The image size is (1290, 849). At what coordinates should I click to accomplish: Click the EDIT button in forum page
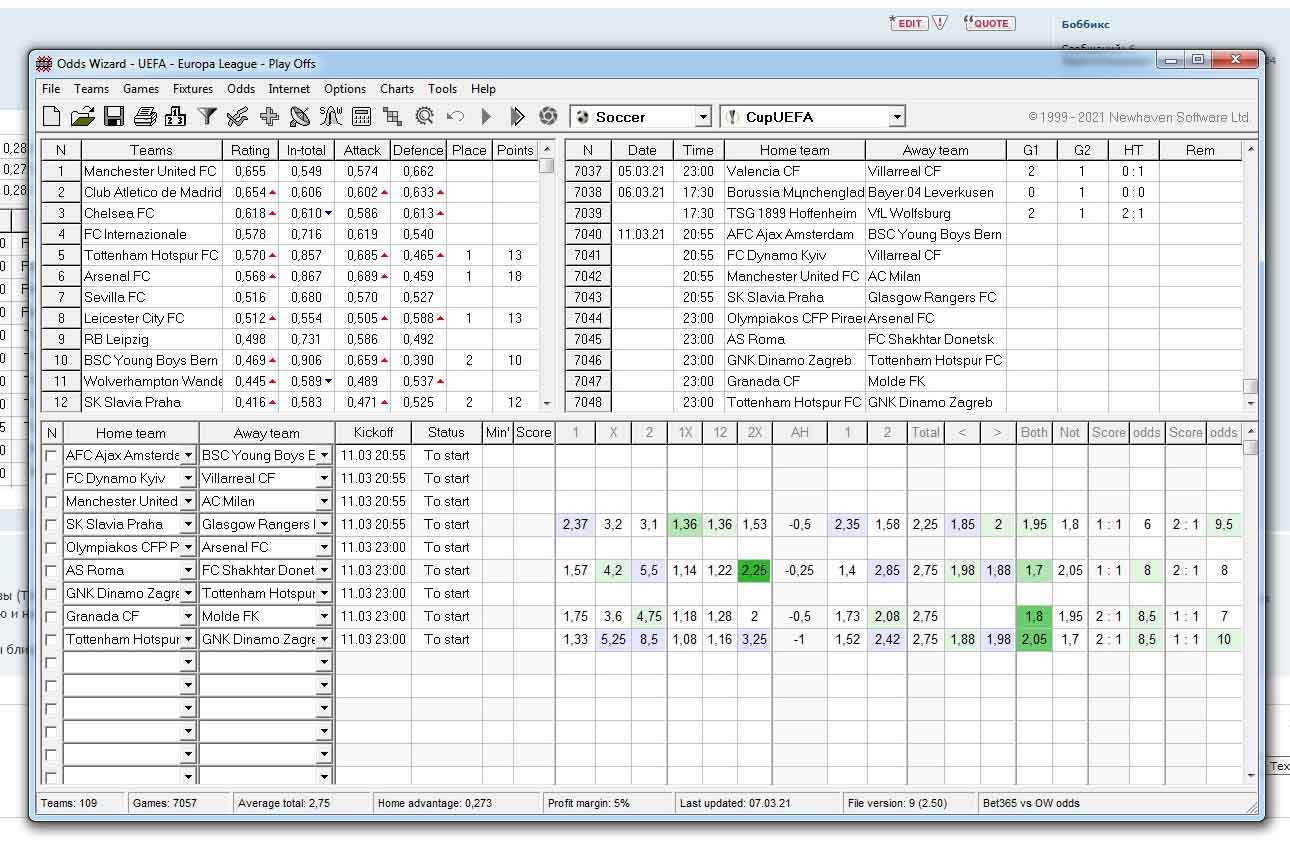click(x=909, y=23)
